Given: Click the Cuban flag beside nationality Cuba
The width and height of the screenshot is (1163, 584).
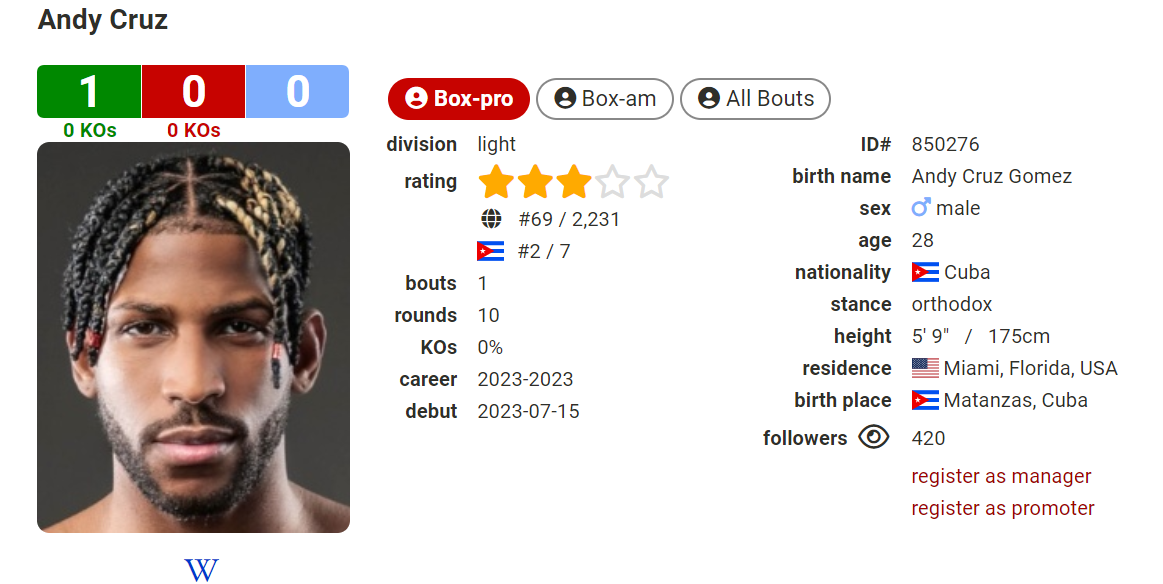Looking at the screenshot, I should 925,272.
